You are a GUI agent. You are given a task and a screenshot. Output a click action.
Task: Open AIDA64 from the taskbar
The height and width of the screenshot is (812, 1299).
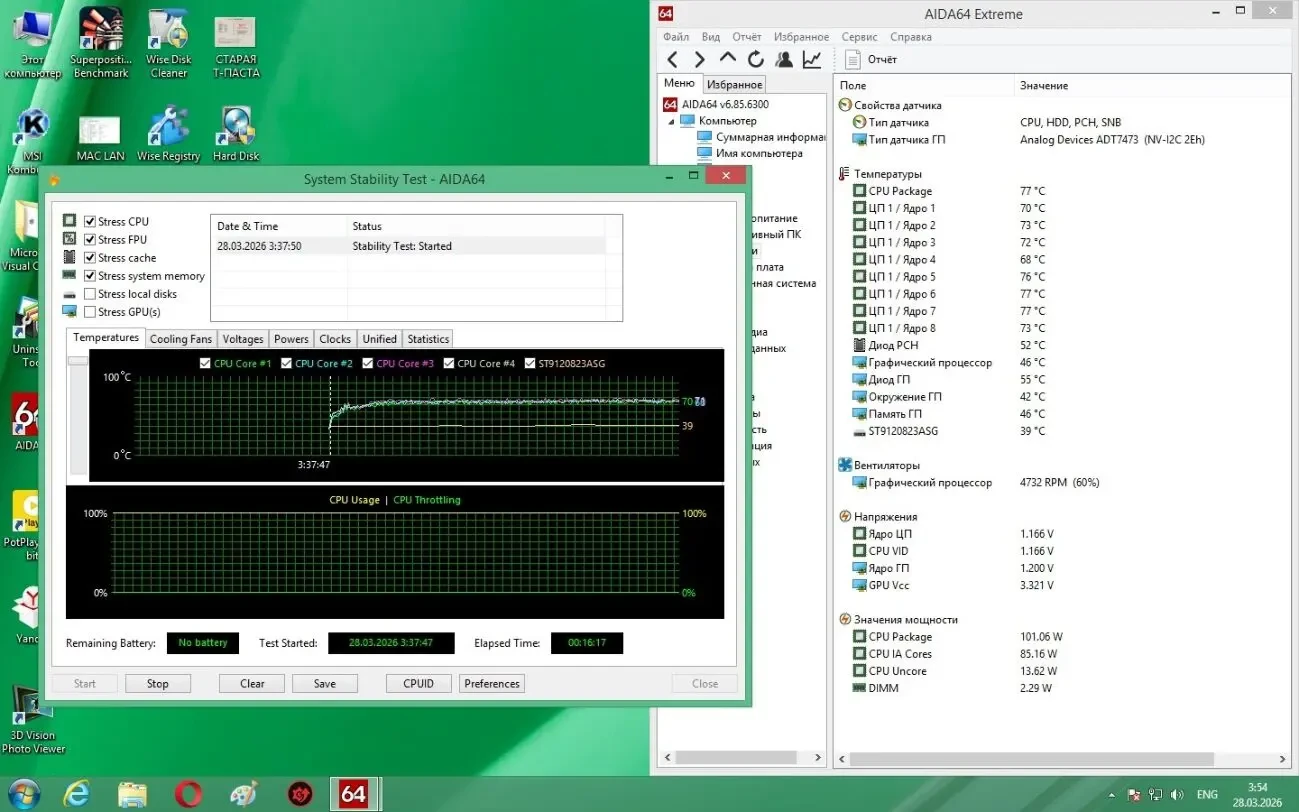[x=354, y=792]
